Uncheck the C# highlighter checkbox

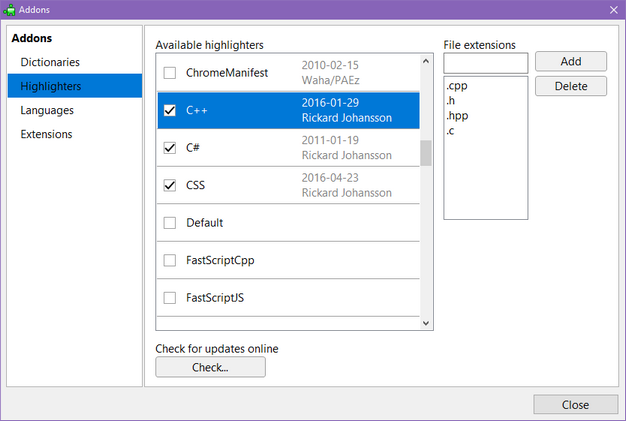(x=169, y=148)
